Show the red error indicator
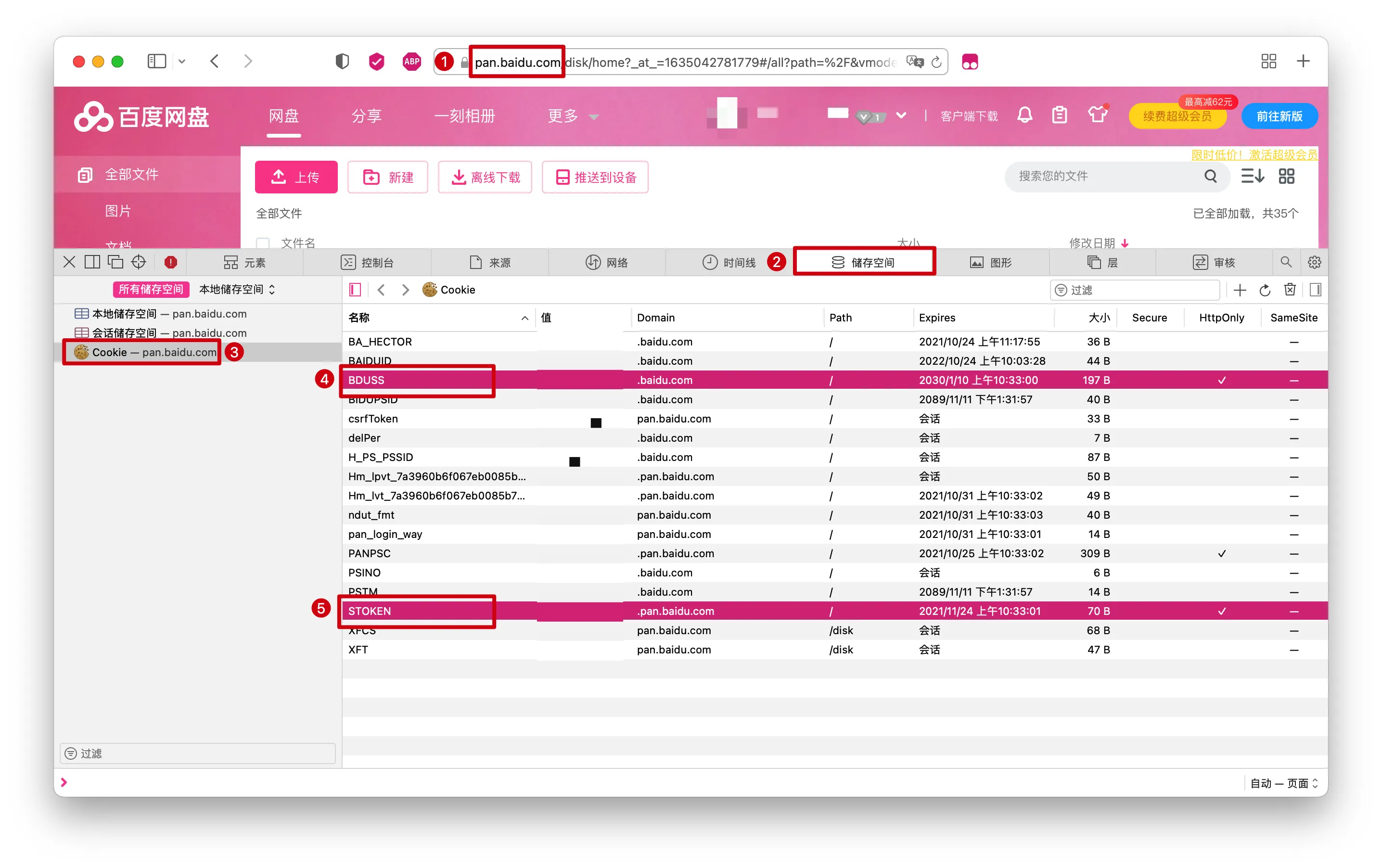The width and height of the screenshot is (1382, 868). point(170,262)
